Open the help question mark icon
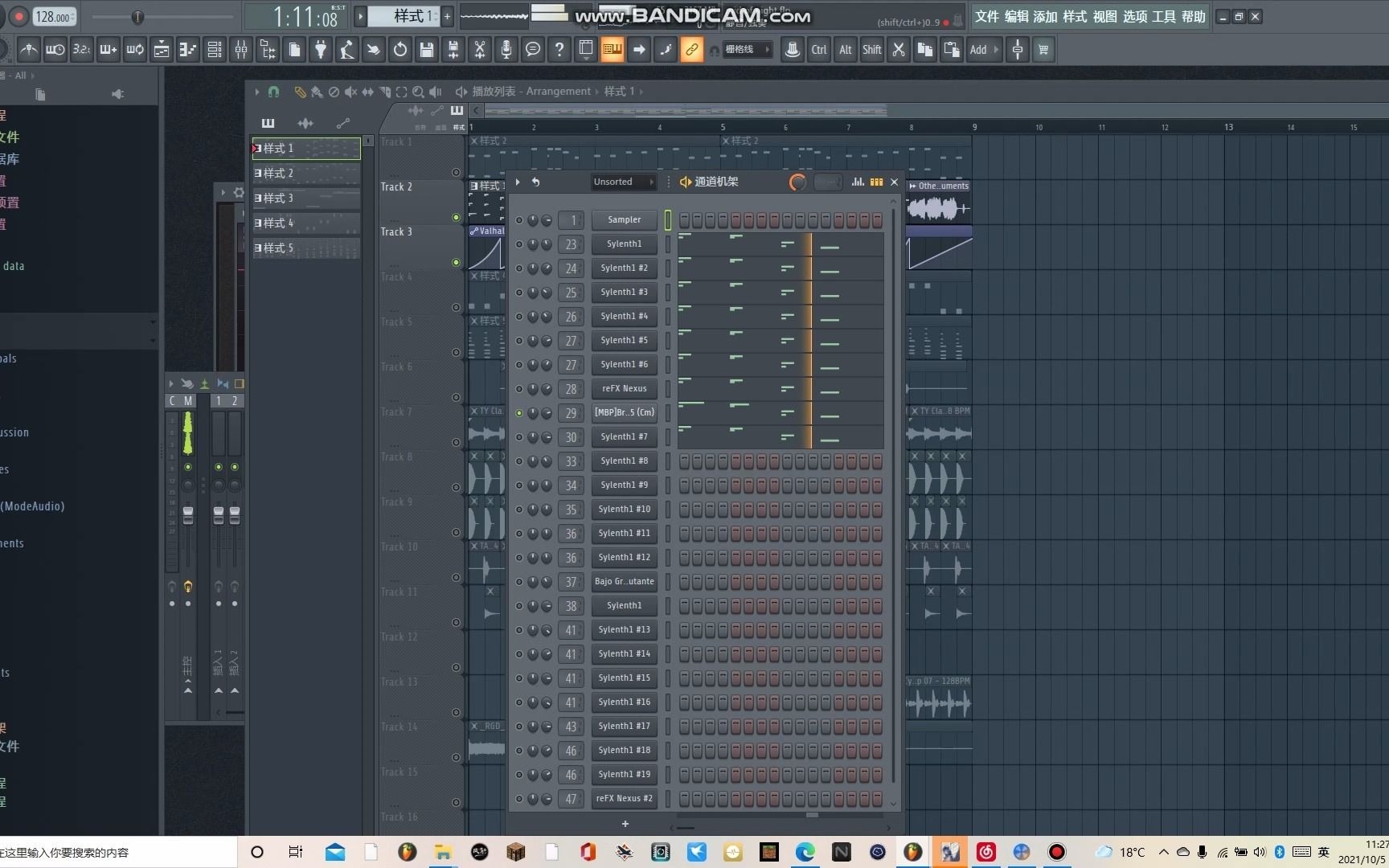Viewport: 1389px width, 868px height. 559,50
